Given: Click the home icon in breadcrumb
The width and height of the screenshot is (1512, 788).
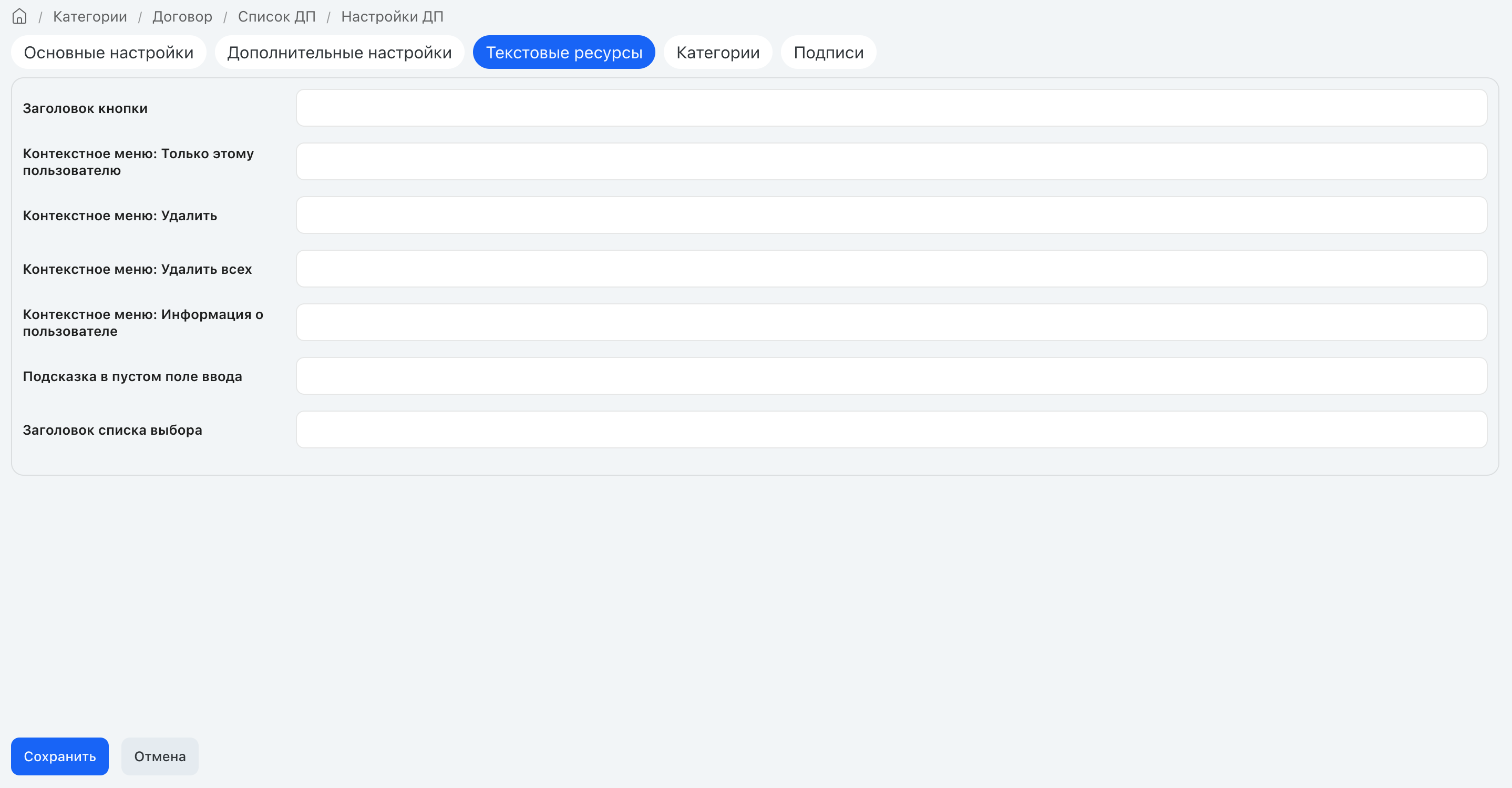Looking at the screenshot, I should coord(19,16).
